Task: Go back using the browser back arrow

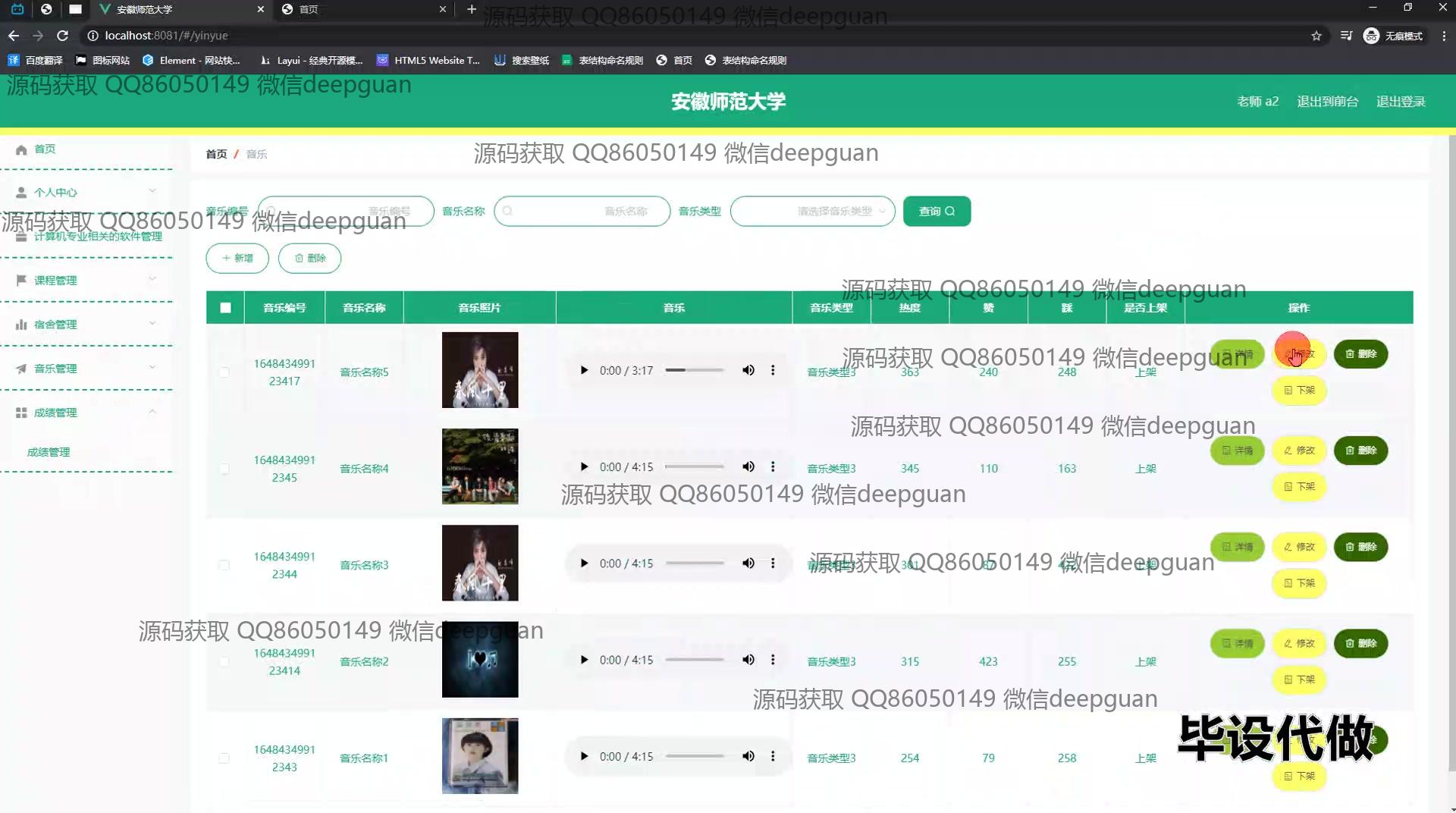Action: point(14,36)
